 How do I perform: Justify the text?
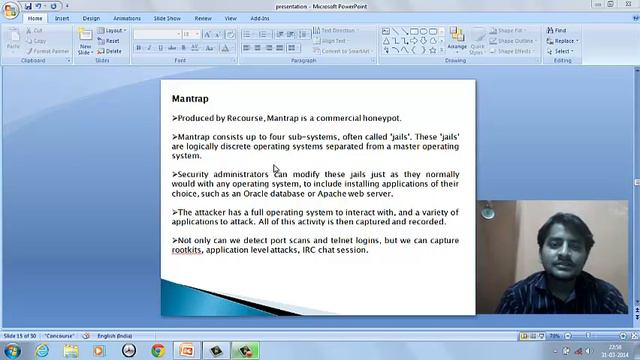pyautogui.click(x=280, y=48)
